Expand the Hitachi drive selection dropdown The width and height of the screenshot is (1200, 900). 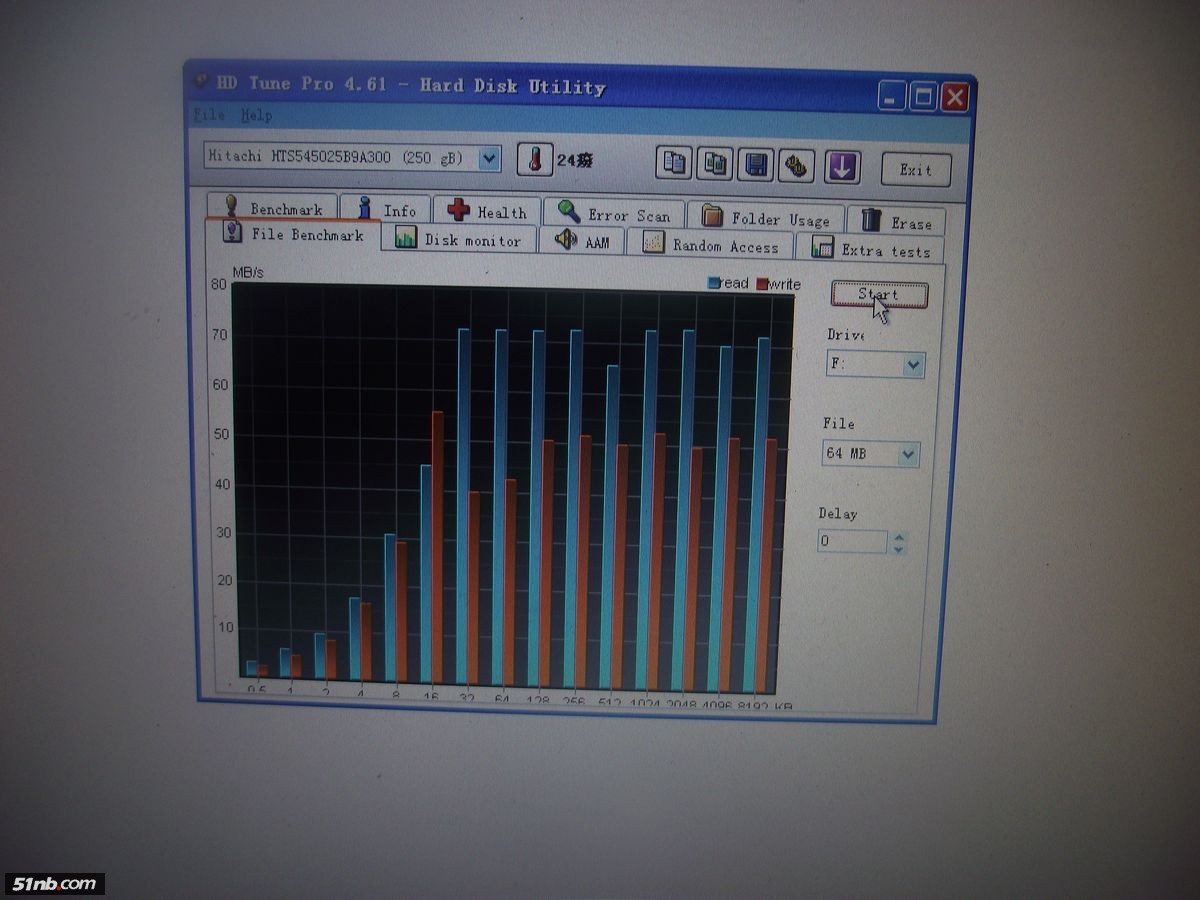489,158
